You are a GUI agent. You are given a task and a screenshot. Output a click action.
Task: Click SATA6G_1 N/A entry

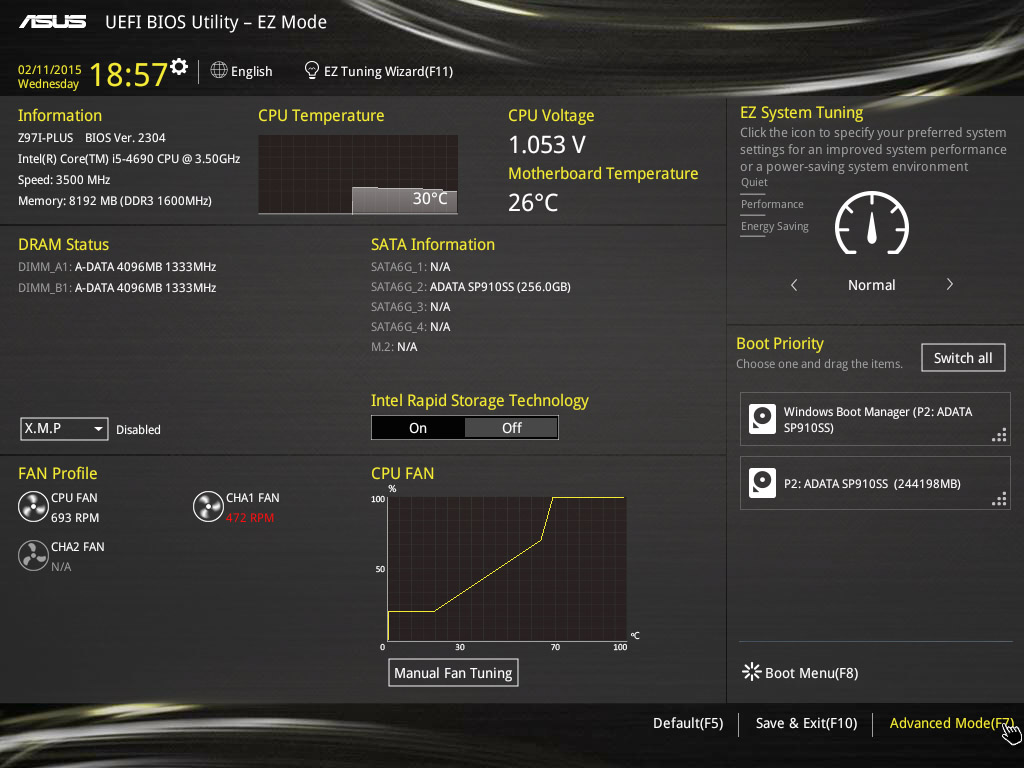(411, 266)
